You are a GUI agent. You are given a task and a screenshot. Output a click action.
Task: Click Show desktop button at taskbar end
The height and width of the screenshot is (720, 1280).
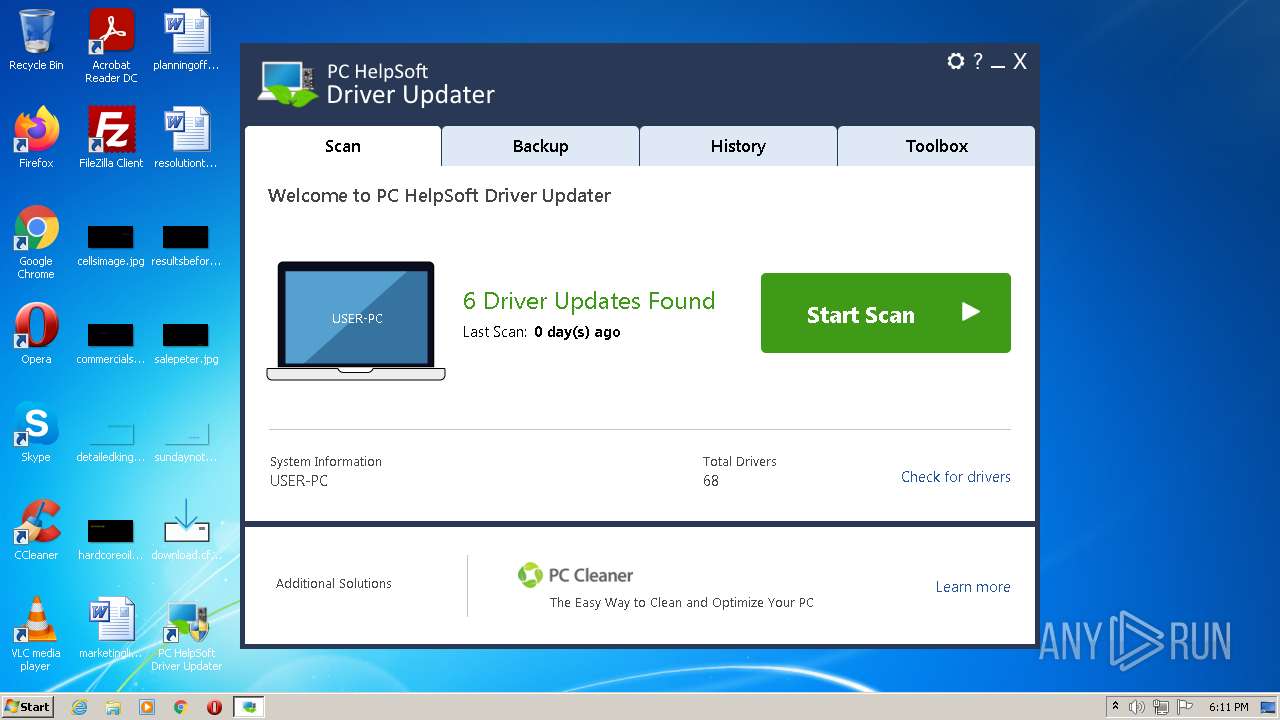(1270, 707)
